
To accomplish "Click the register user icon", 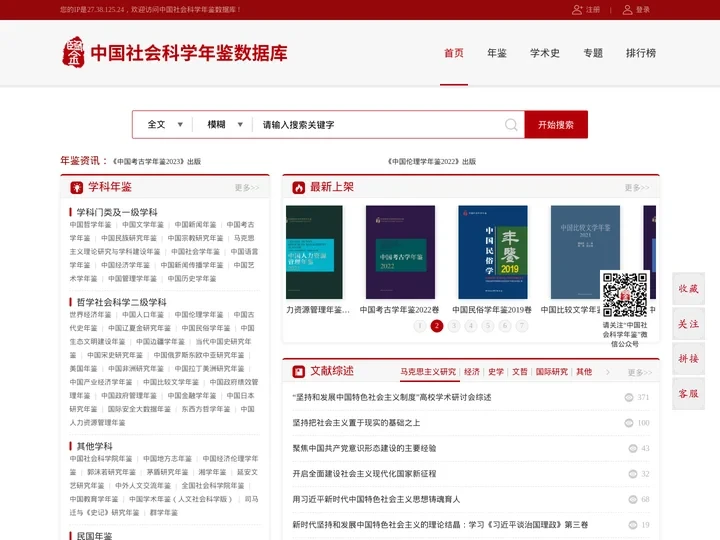I will (577, 10).
